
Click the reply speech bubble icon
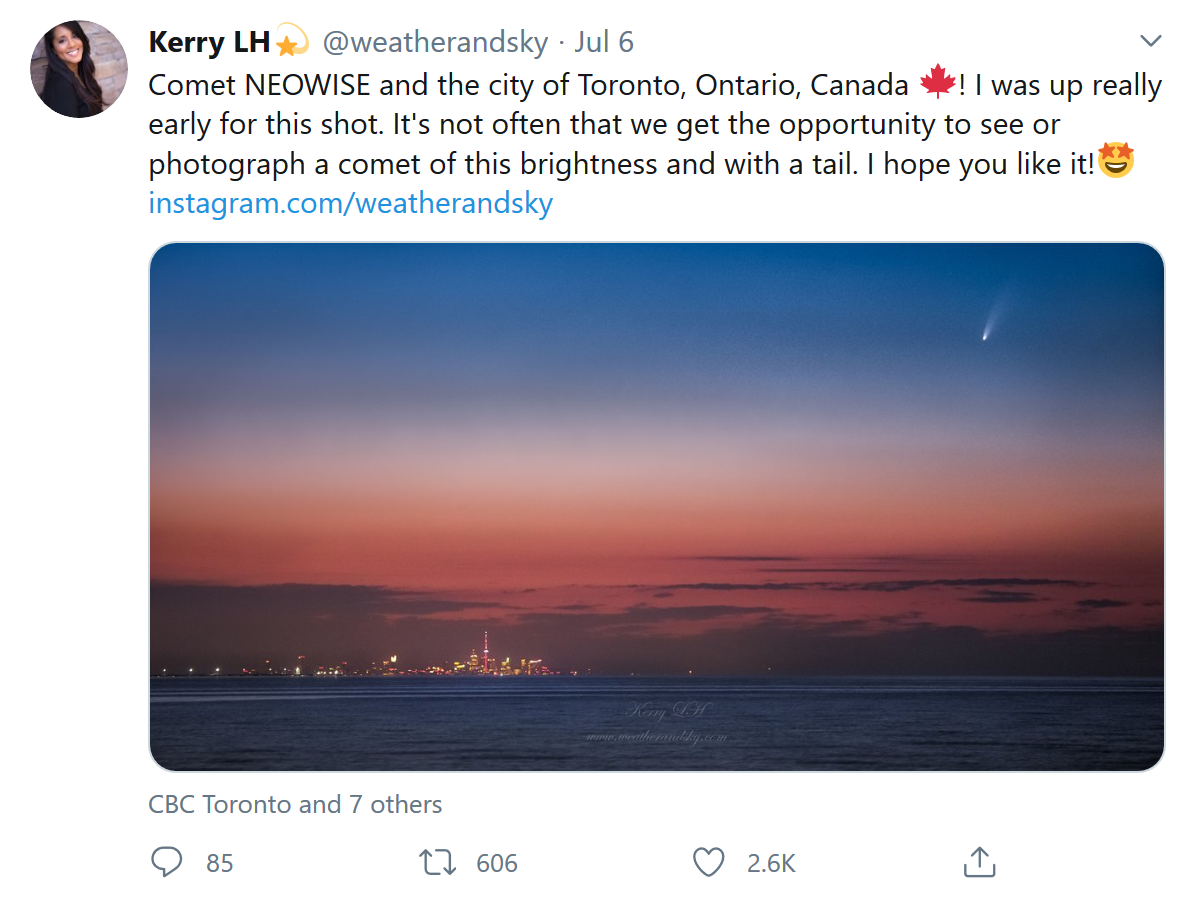coord(166,862)
